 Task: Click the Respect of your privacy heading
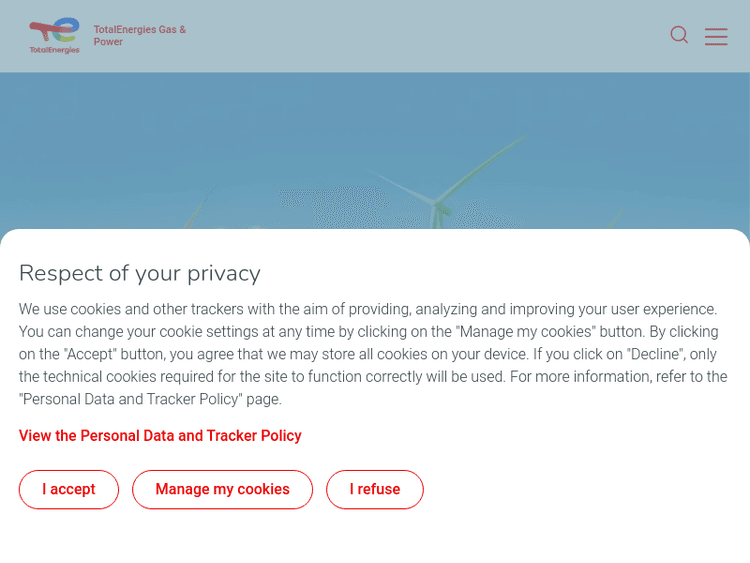pyautogui.click(x=140, y=273)
